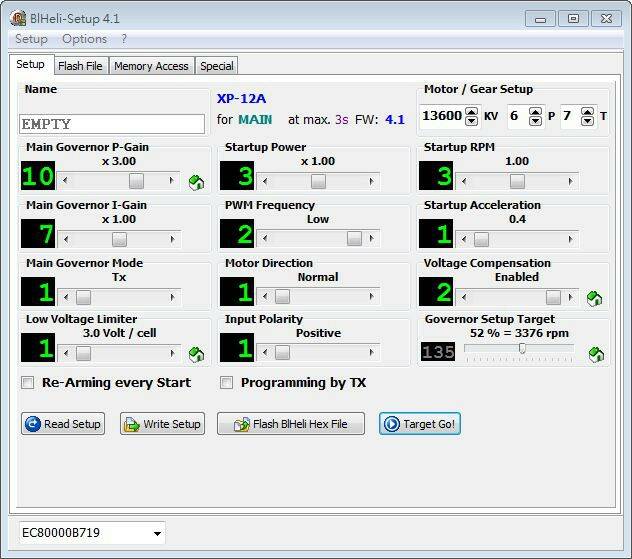Decrease main gear T value using the down arrow
The width and height of the screenshot is (632, 559).
click(588, 121)
